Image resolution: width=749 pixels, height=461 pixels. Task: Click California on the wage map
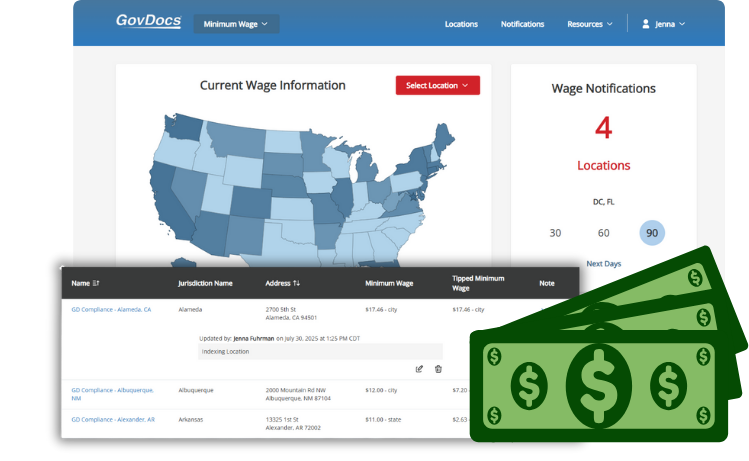click(x=167, y=203)
